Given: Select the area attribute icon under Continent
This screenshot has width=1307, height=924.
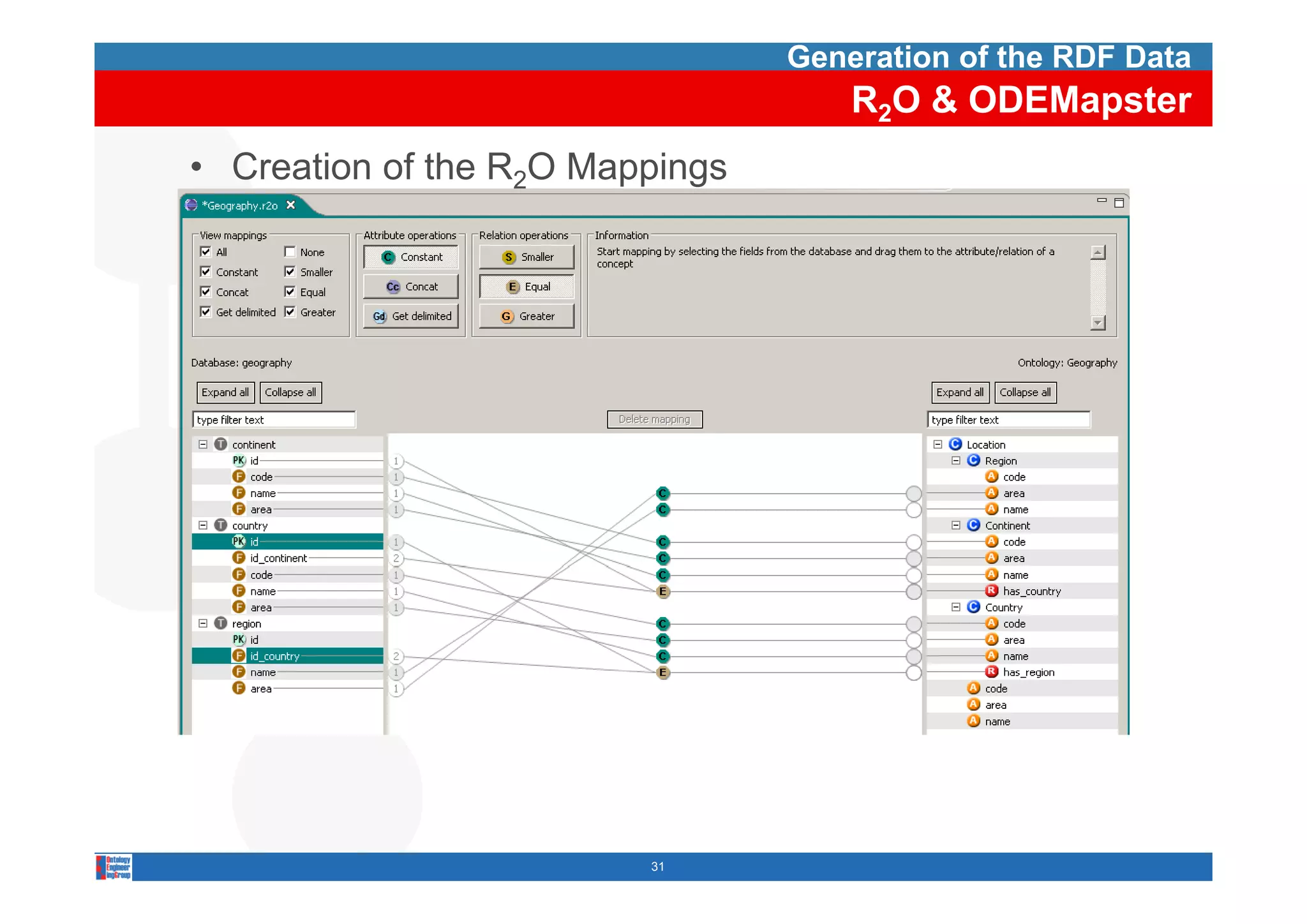Looking at the screenshot, I should [992, 558].
